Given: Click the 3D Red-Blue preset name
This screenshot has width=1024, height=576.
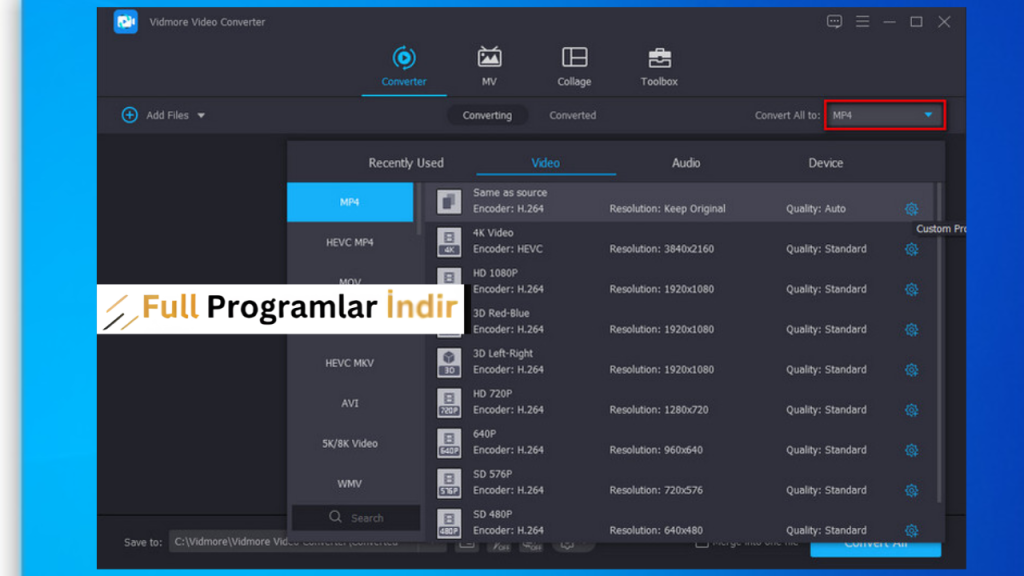Looking at the screenshot, I should click(501, 313).
